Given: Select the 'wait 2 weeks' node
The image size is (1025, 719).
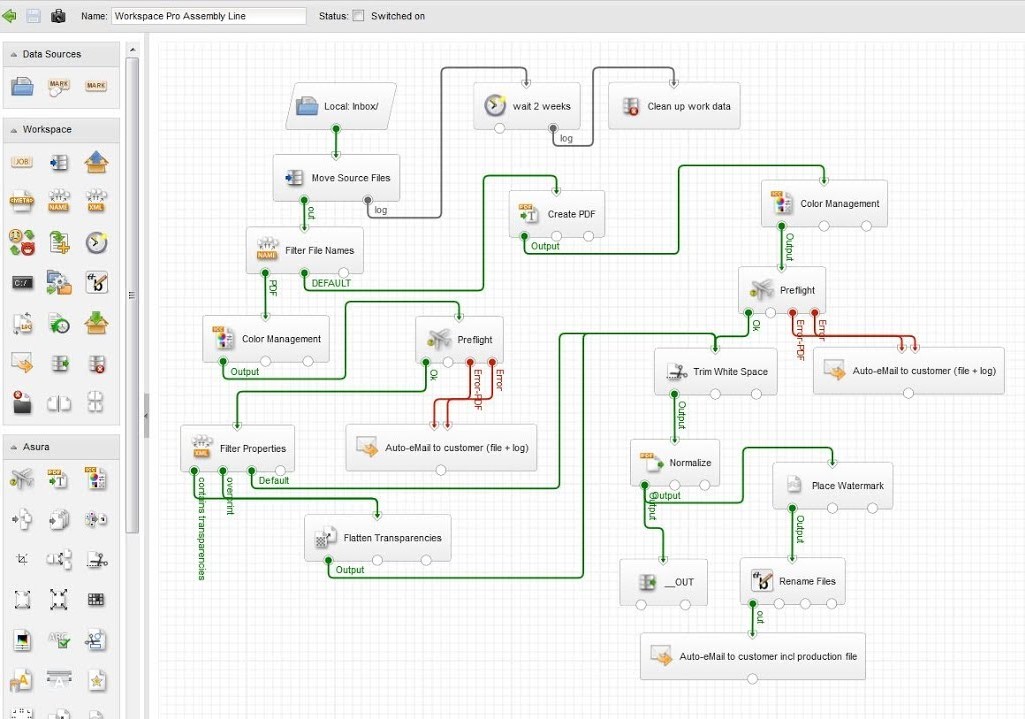Looking at the screenshot, I should click(527, 106).
